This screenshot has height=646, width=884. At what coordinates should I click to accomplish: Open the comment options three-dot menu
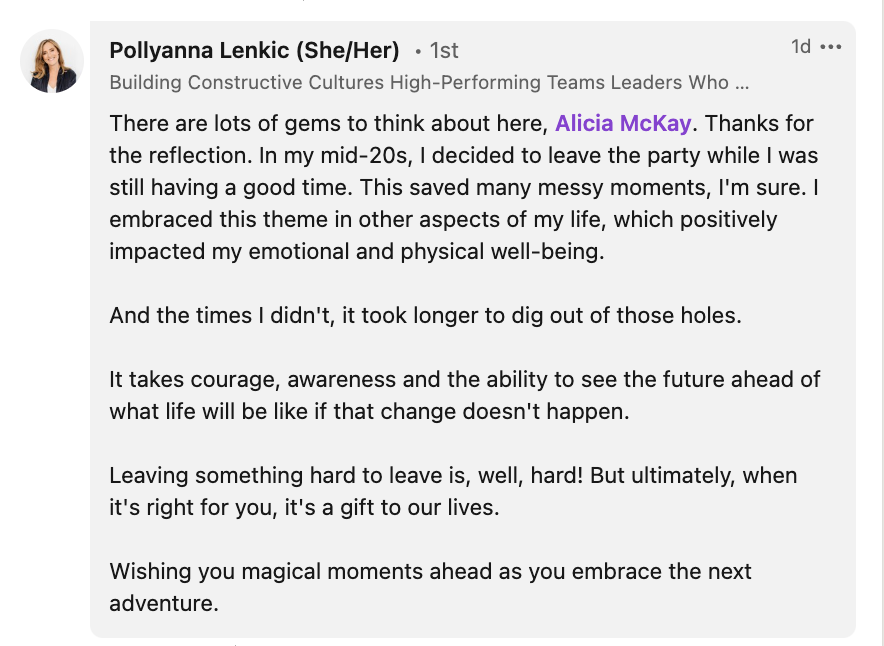pos(830,47)
